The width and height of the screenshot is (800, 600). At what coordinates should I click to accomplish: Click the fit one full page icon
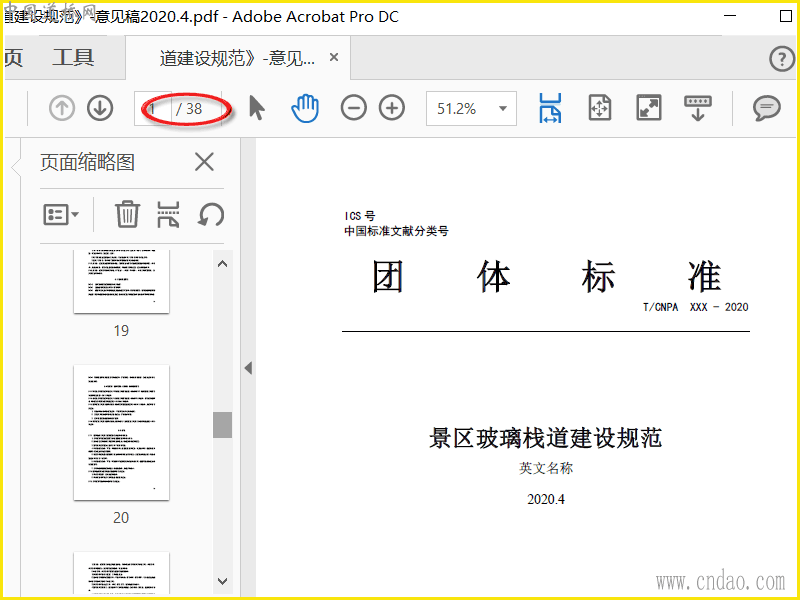coord(599,108)
